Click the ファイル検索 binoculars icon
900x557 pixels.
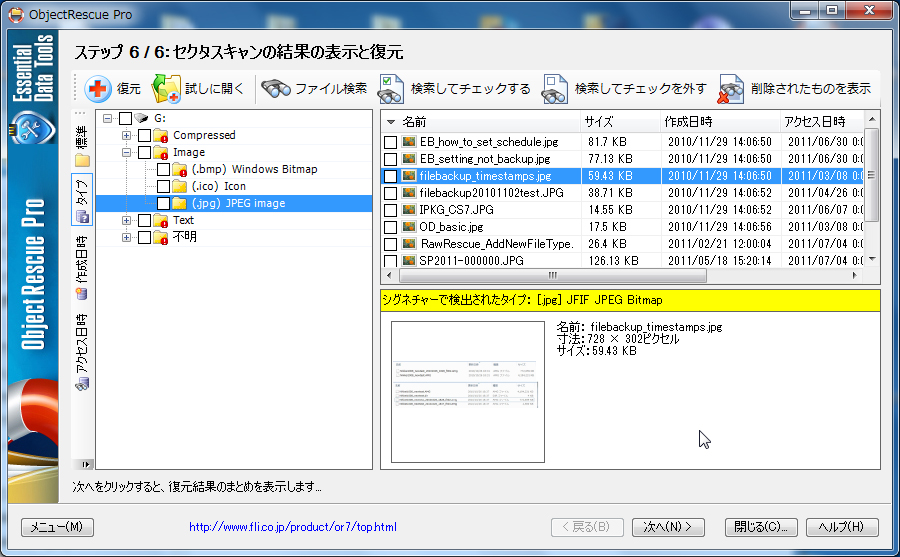click(276, 88)
